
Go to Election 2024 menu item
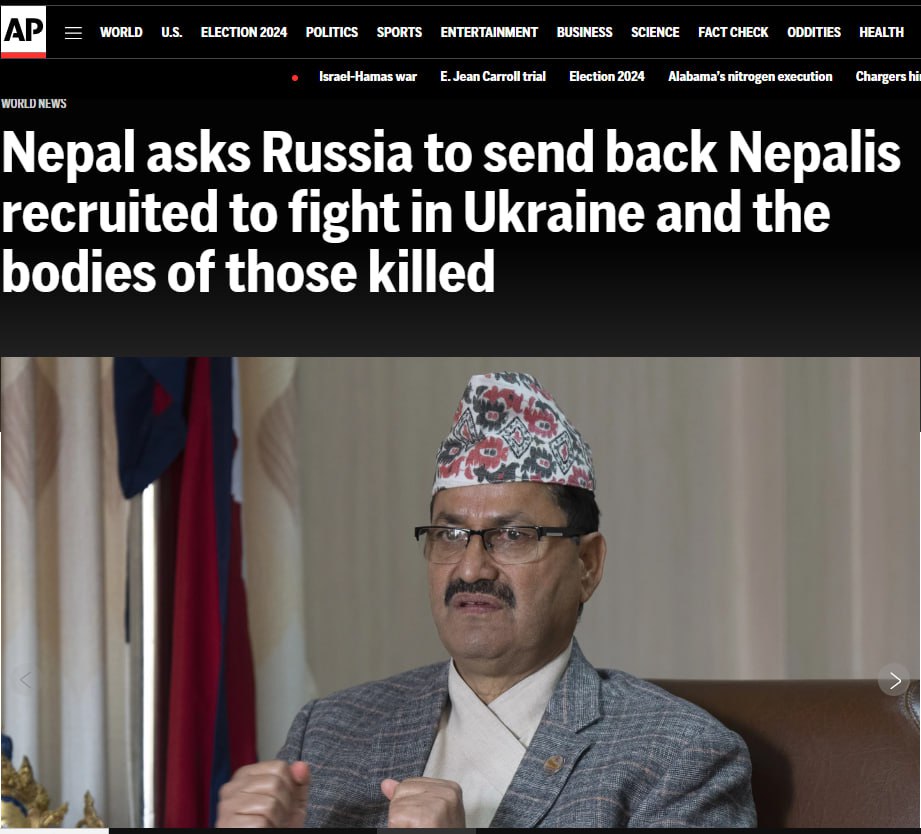pyautogui.click(x=244, y=32)
